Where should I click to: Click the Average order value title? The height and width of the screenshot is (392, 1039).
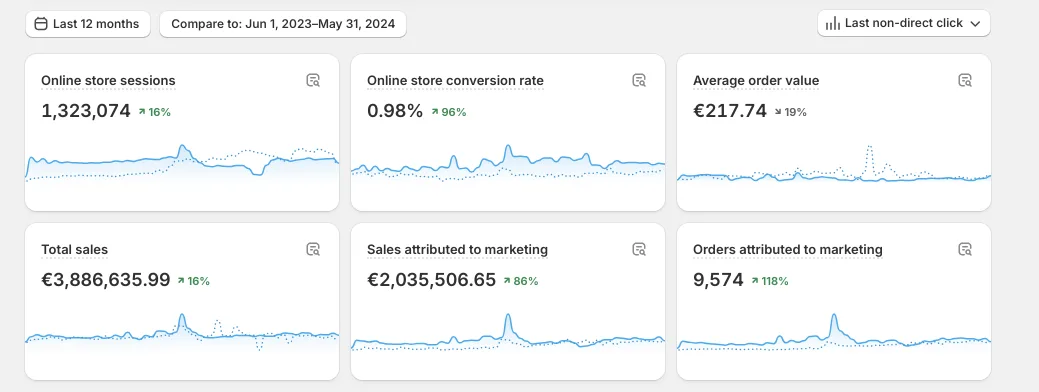(756, 81)
